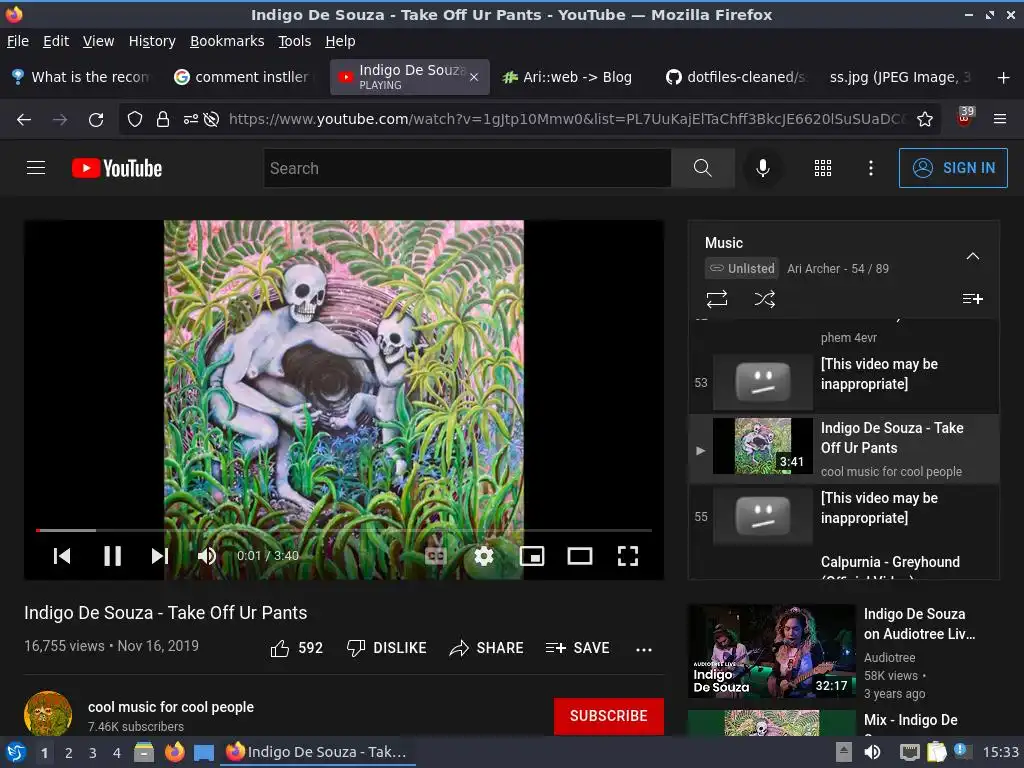The height and width of the screenshot is (768, 1024).
Task: Like the video (592 thumbs up)
Action: click(x=296, y=648)
